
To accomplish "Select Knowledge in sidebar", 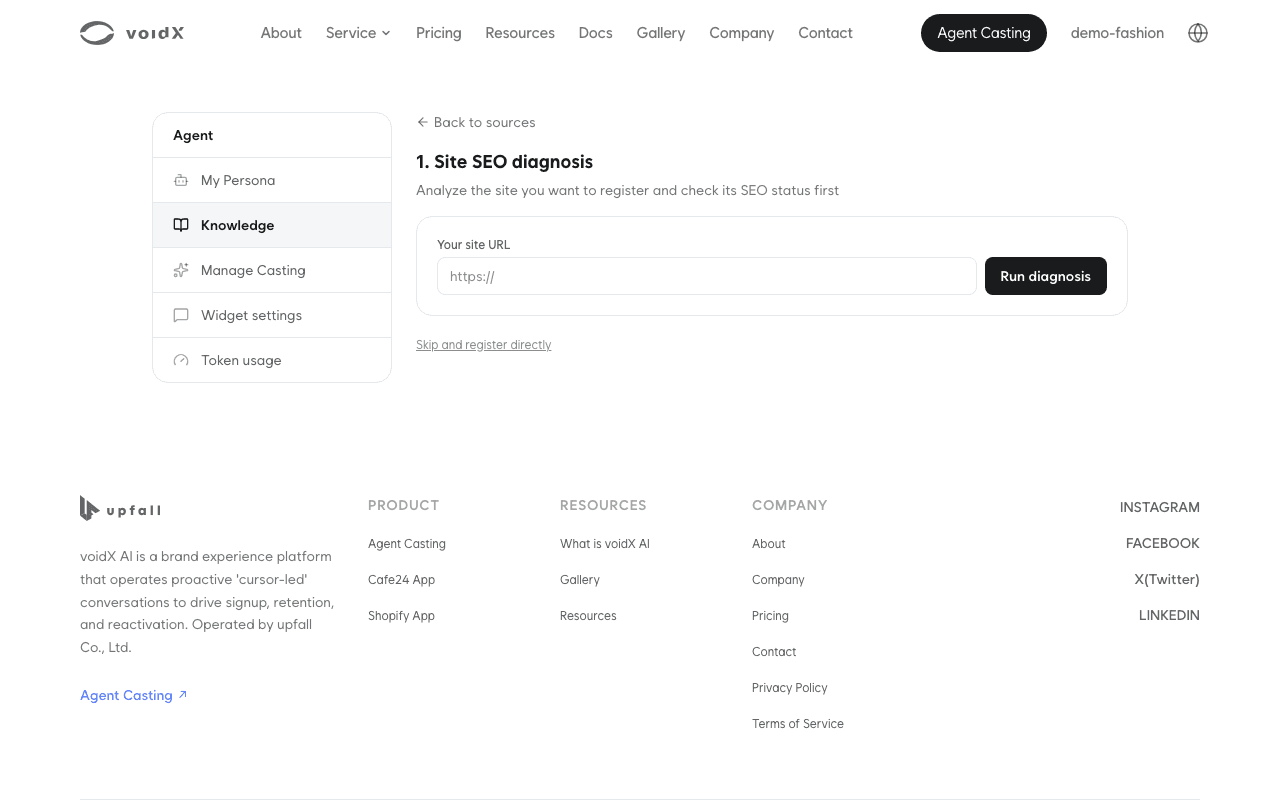I will click(272, 225).
